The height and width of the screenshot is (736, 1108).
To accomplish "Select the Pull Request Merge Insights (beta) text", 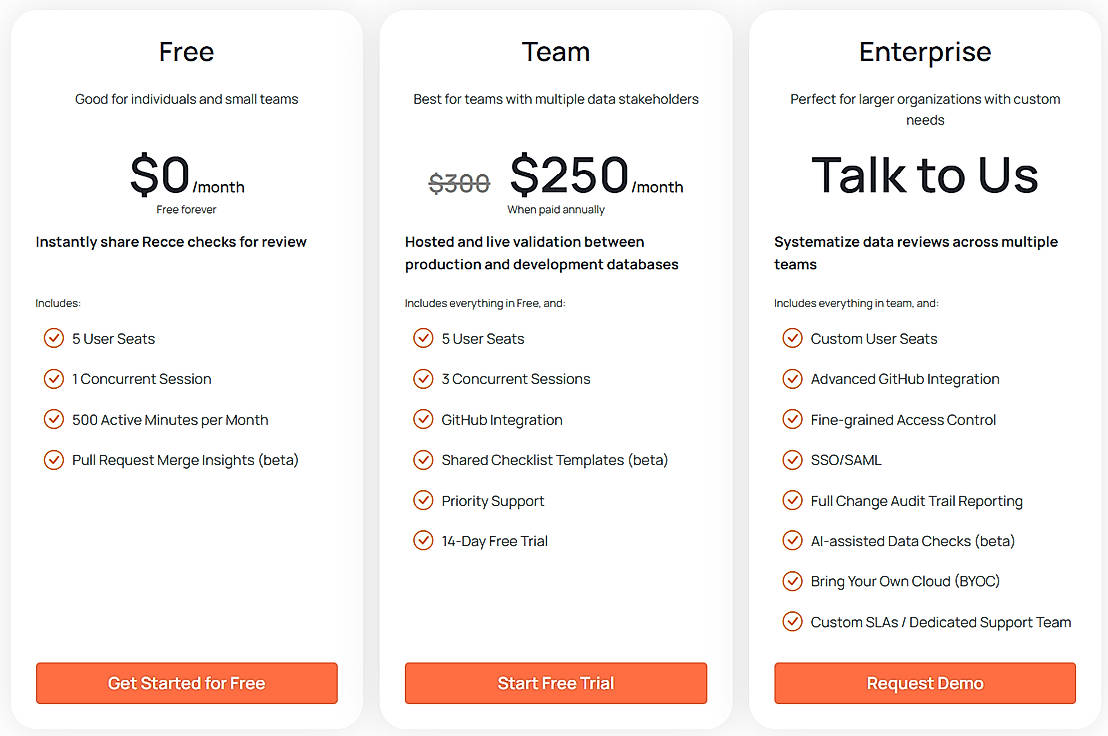I will coord(185,460).
